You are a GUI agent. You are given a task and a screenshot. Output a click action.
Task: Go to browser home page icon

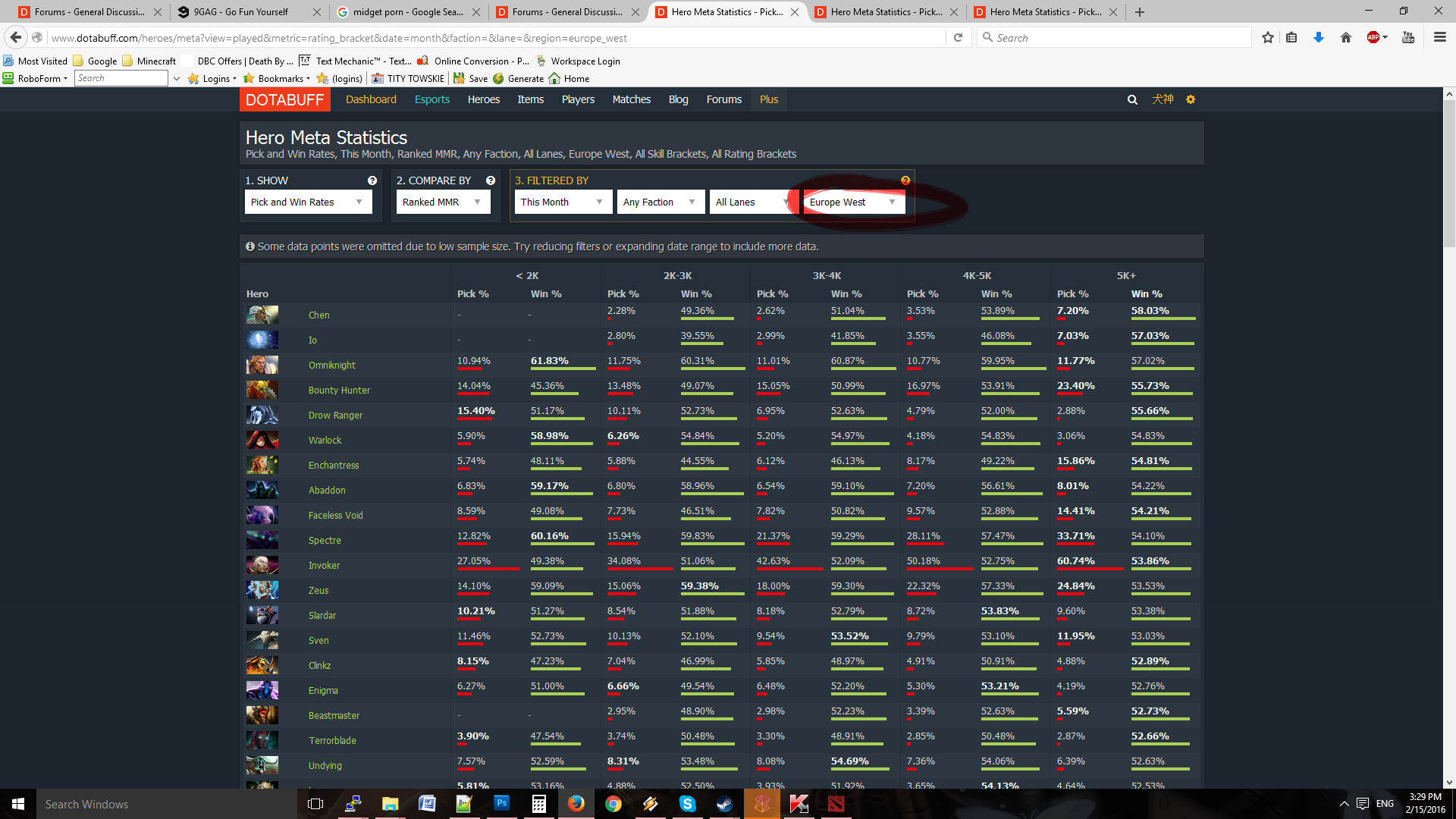pyautogui.click(x=1346, y=37)
